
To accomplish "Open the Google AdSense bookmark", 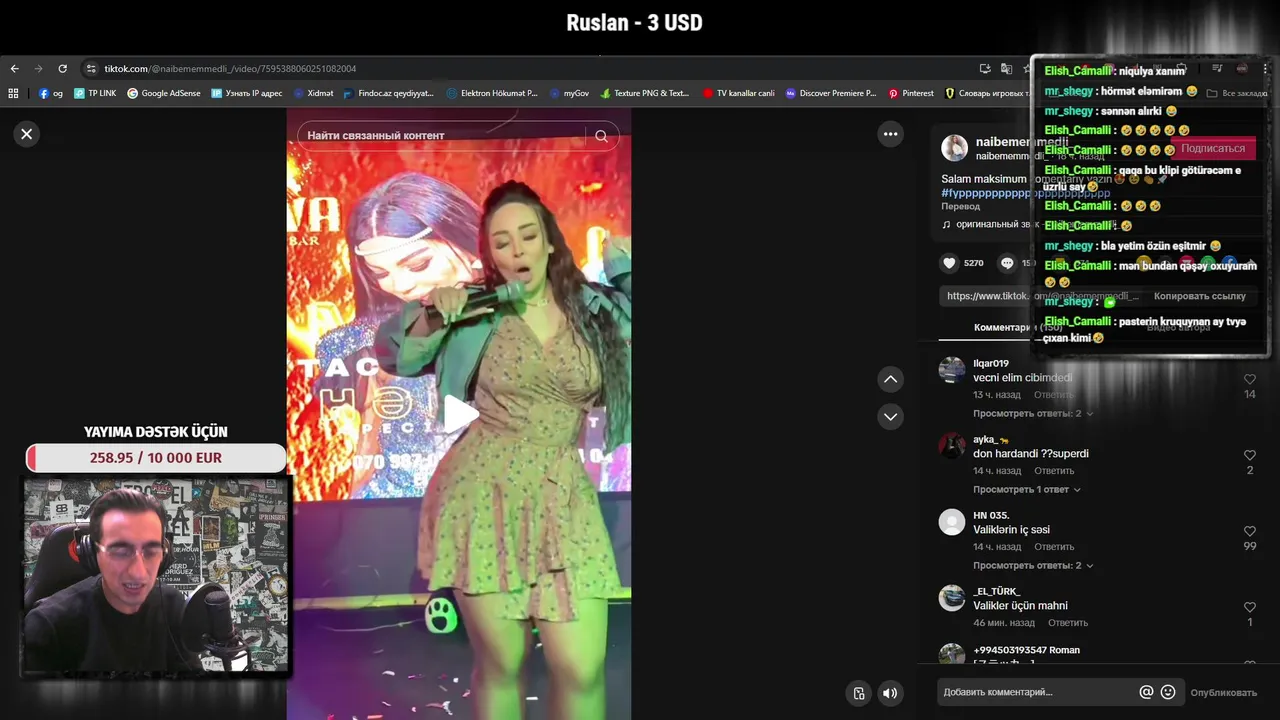I will point(163,93).
